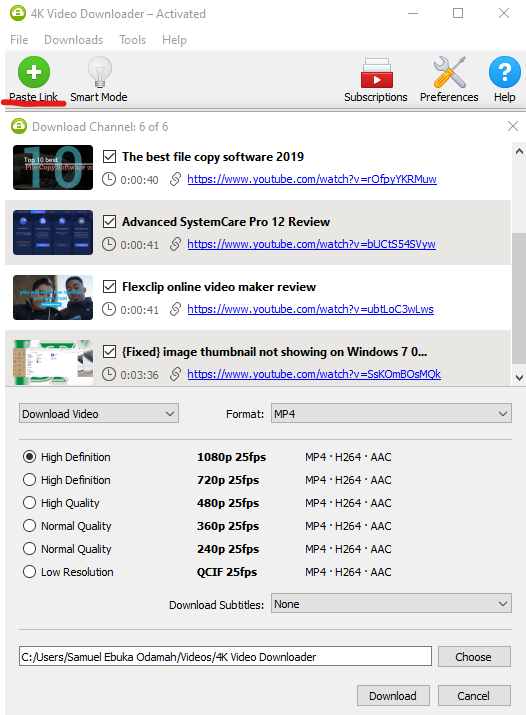This screenshot has height=715, width=526.
Task: Click the 'Advanced SystemCare Pro 12 Review' title
Action: [x=226, y=222]
